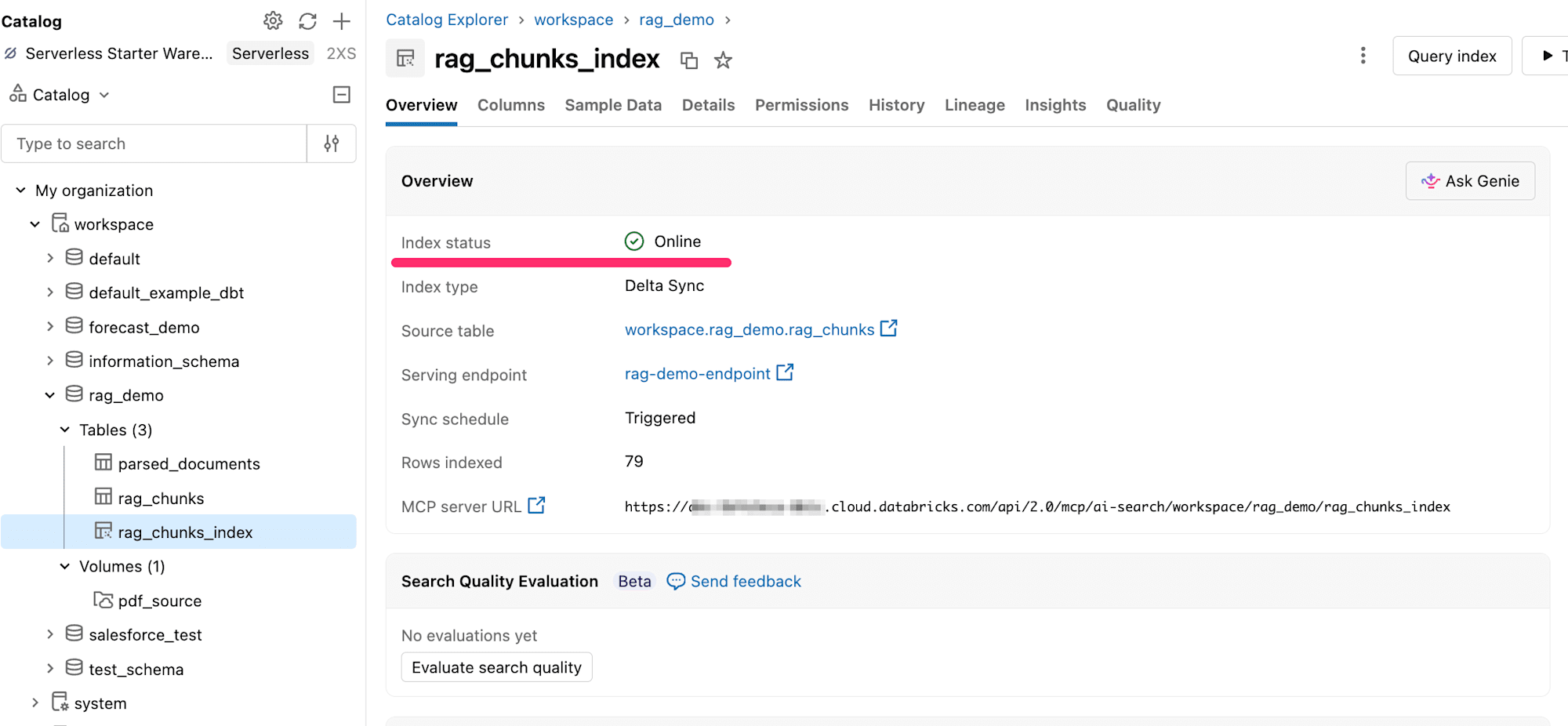Focus the Type to search field
This screenshot has height=726, width=1568.
click(x=154, y=143)
